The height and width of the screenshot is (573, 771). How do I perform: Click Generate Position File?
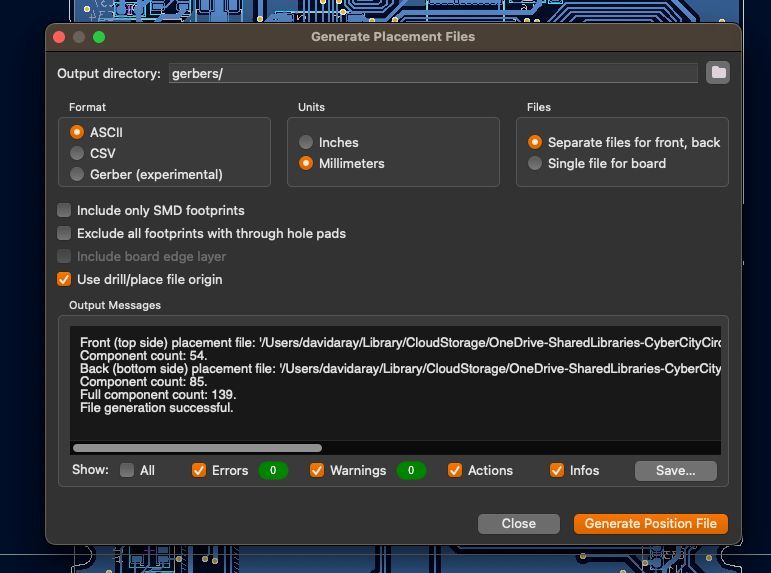pyautogui.click(x=651, y=523)
